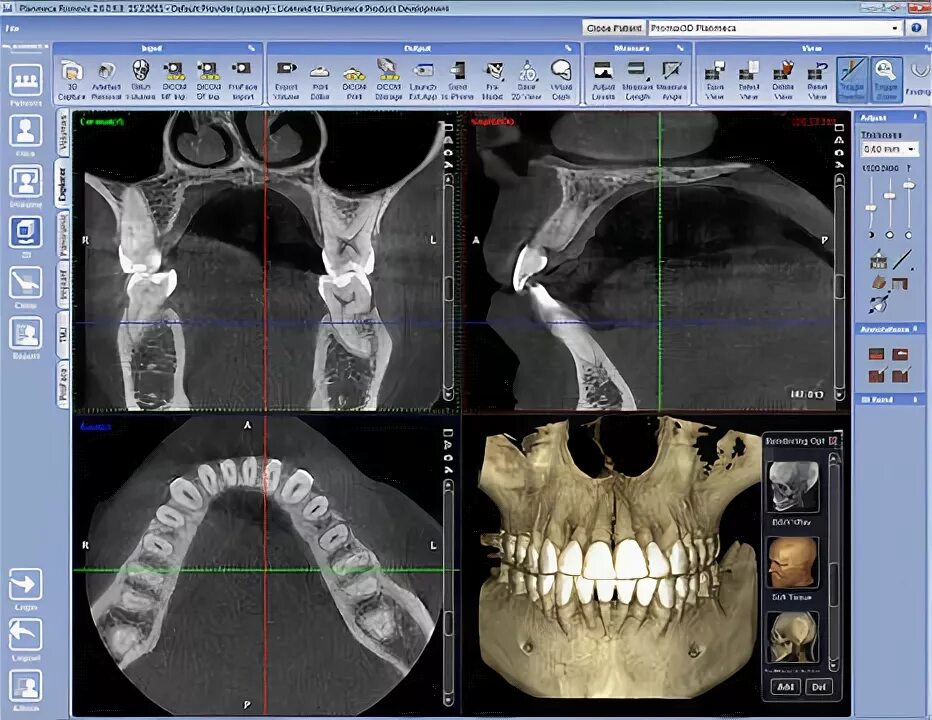This screenshot has width=932, height=720.
Task: Toggle maximize square on axial view
Action: click(448, 433)
